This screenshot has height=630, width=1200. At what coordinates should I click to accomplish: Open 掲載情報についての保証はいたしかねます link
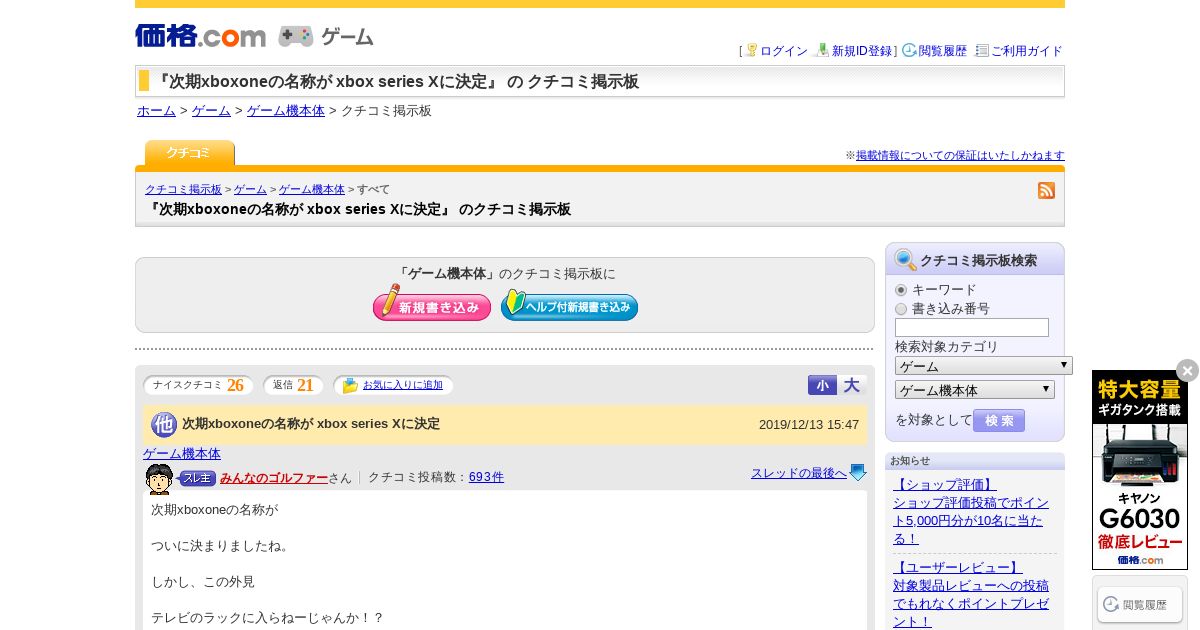click(x=960, y=155)
